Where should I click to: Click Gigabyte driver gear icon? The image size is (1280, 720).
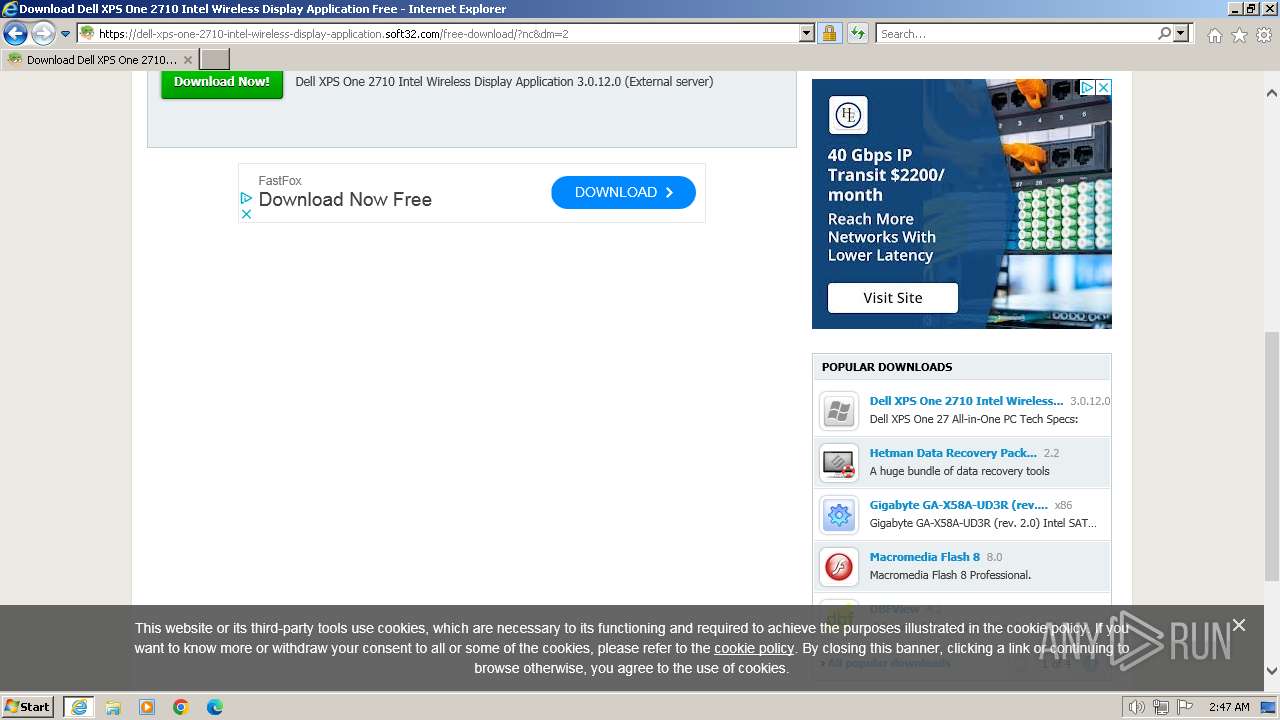tap(839, 515)
